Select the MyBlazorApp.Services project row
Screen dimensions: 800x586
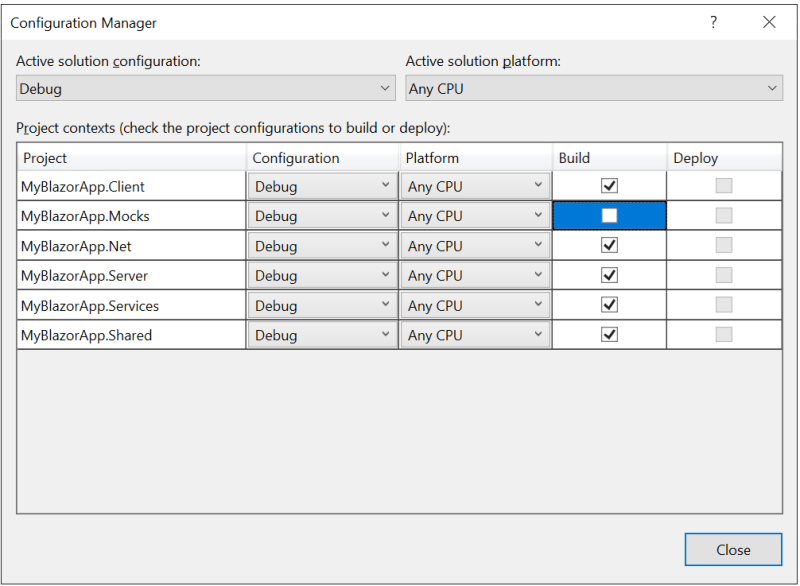(399, 305)
